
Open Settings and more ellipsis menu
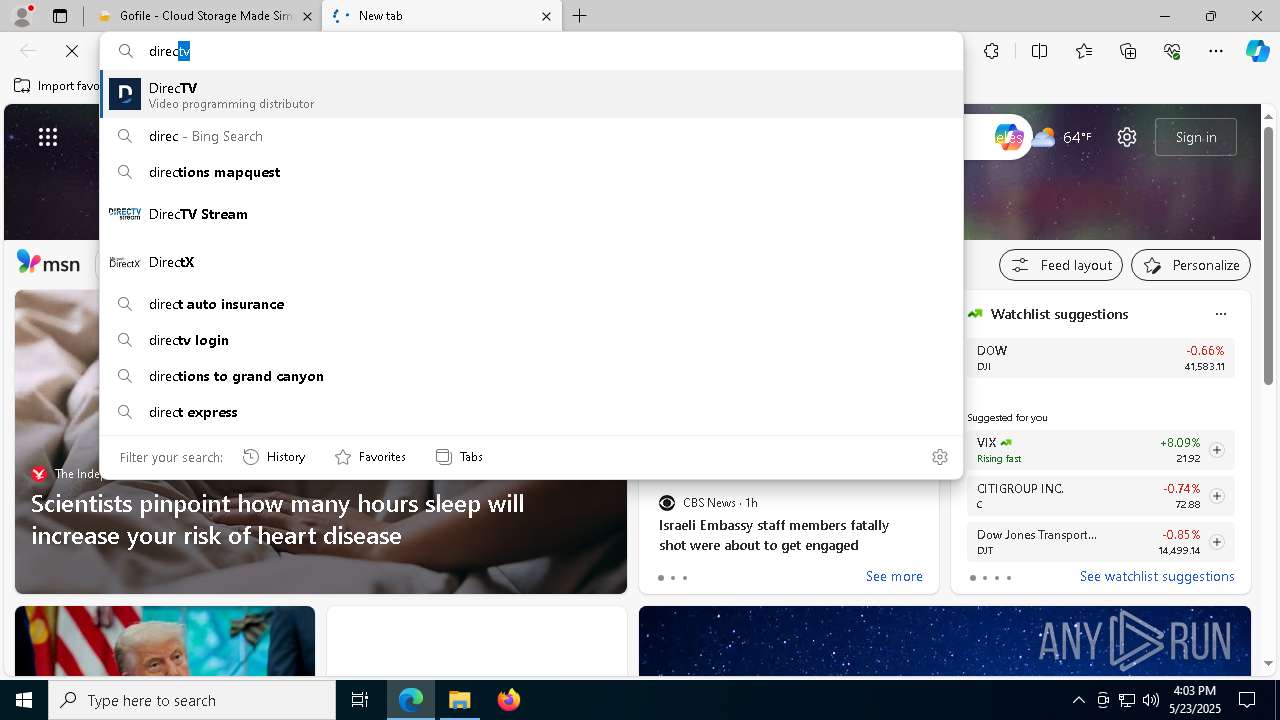[x=1216, y=51]
